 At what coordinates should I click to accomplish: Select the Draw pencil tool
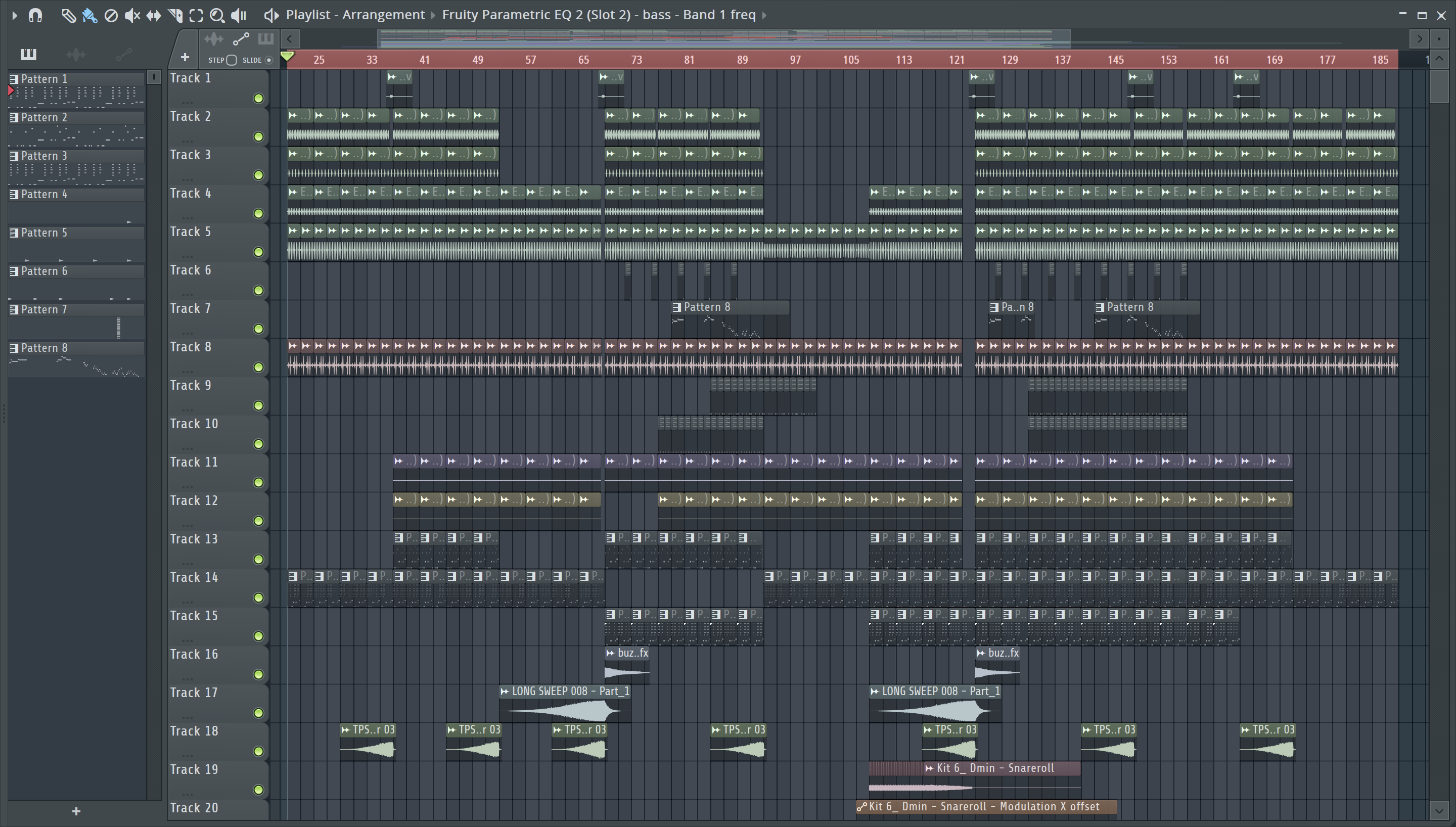coord(68,15)
